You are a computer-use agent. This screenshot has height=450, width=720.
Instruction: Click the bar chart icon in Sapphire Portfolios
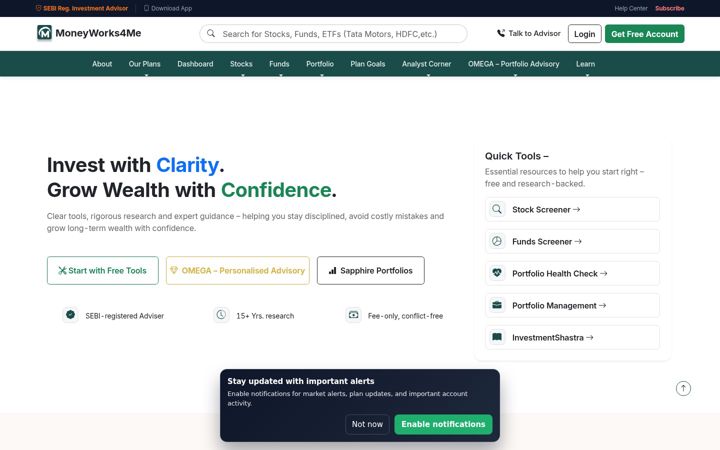[332, 271]
